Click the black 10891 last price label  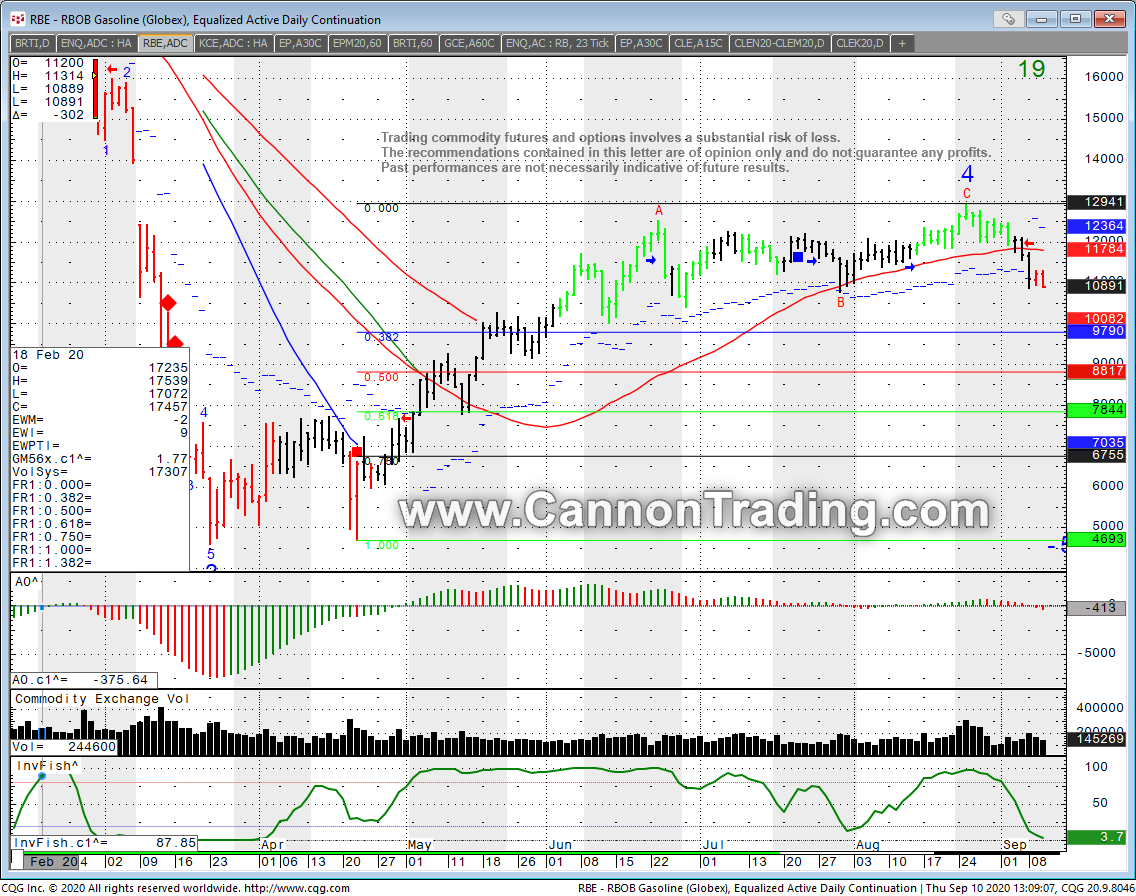point(1096,285)
